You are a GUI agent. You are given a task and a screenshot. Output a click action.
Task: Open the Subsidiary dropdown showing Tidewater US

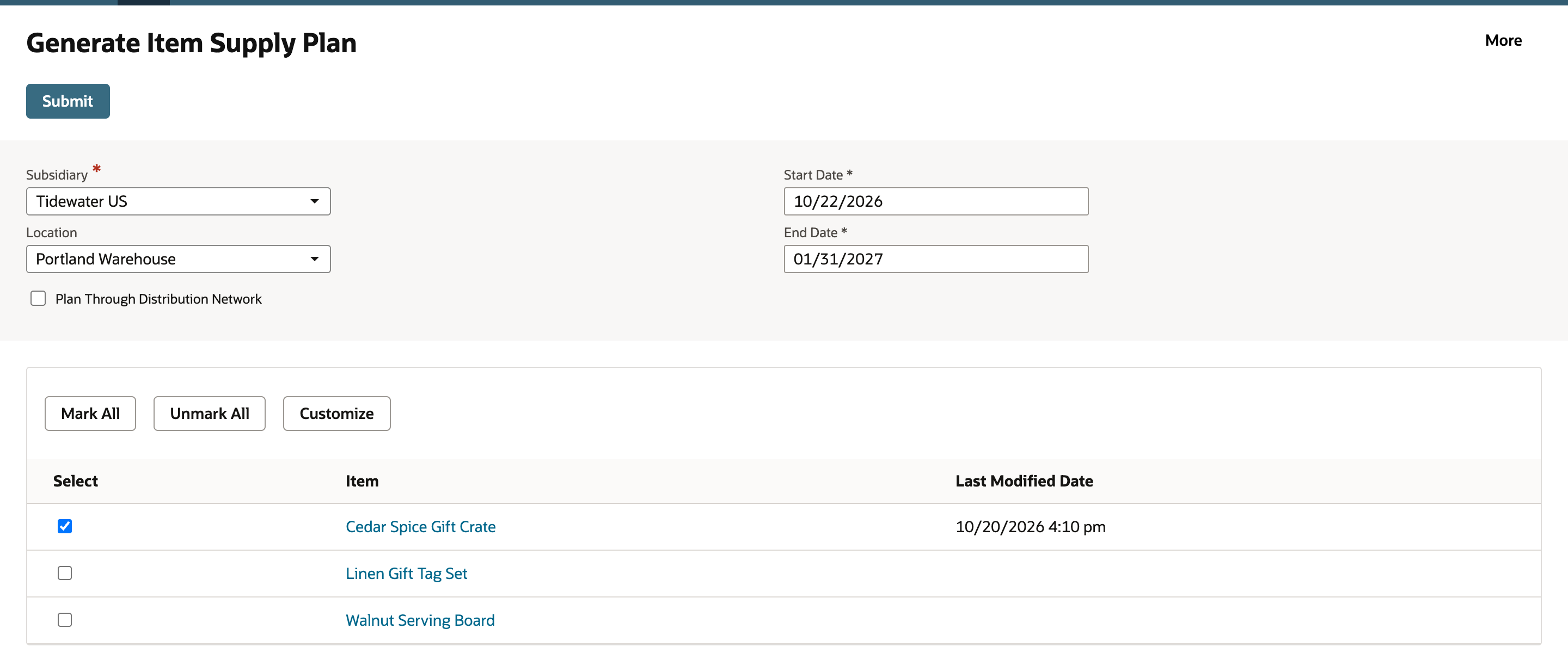point(179,201)
